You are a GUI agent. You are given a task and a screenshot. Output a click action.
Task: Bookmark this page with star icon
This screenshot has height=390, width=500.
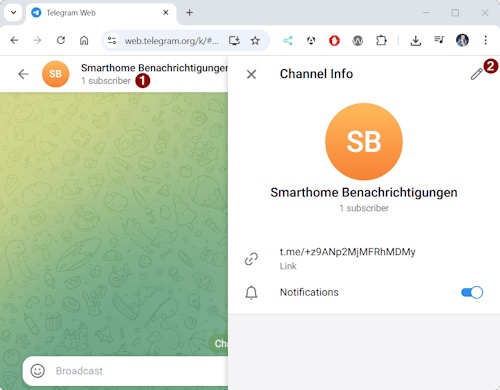pos(255,41)
